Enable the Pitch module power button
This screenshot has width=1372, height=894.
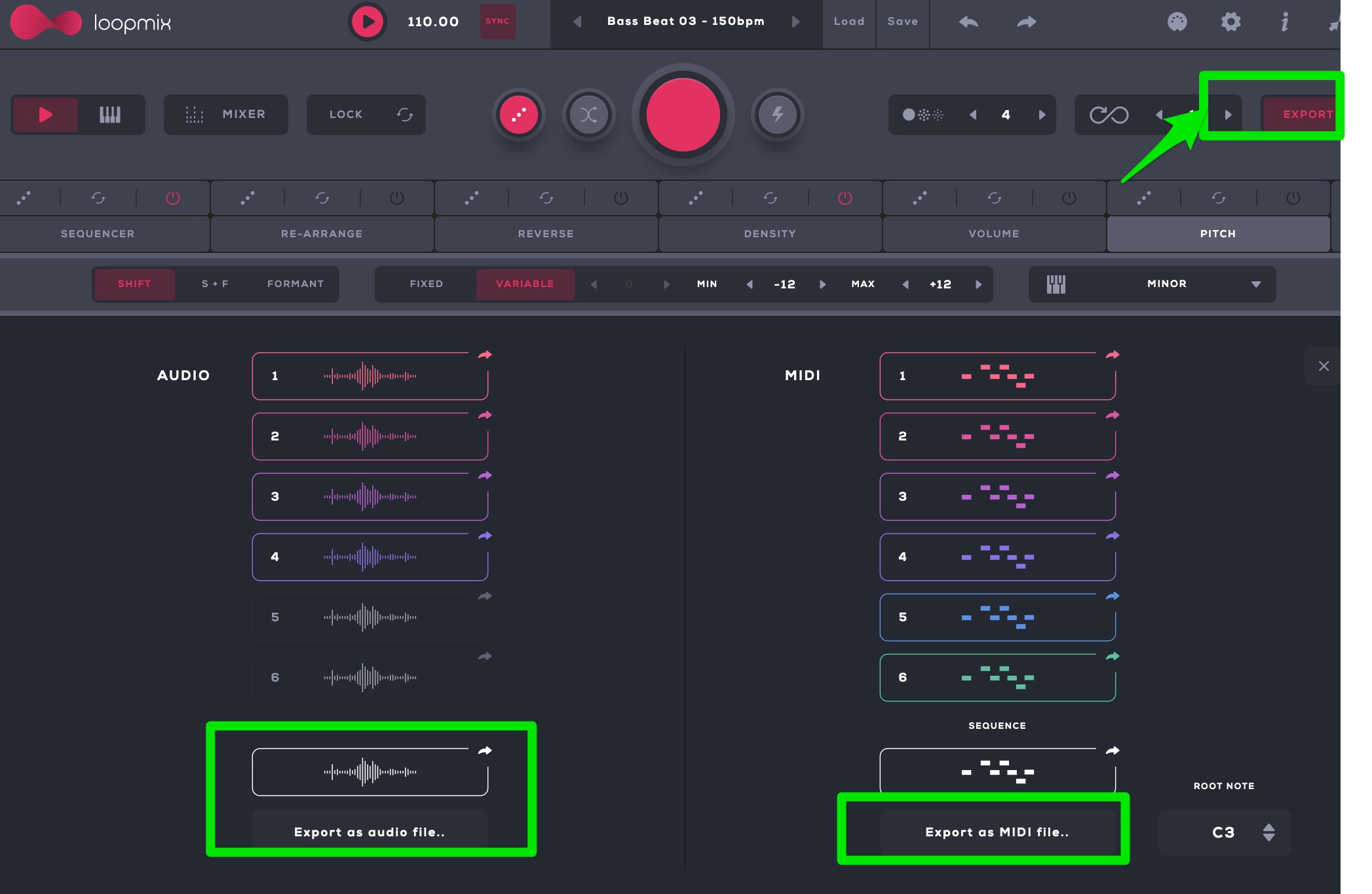[x=1293, y=198]
